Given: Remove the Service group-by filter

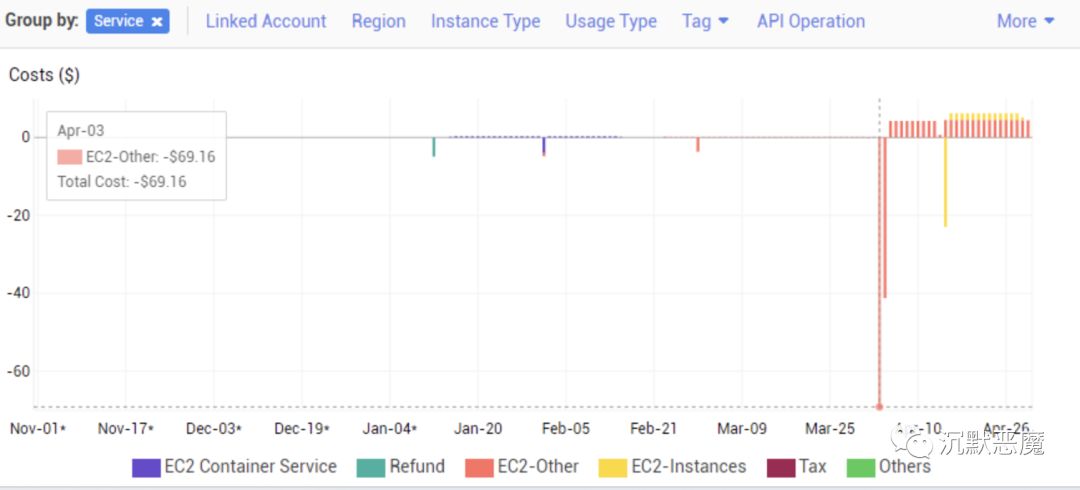Looking at the screenshot, I should pyautogui.click(x=157, y=21).
